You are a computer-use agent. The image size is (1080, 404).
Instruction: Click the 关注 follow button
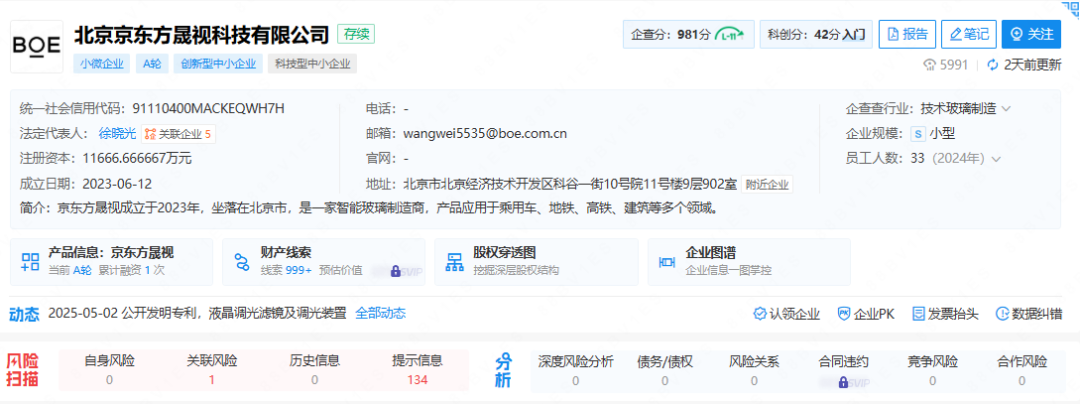(1031, 34)
